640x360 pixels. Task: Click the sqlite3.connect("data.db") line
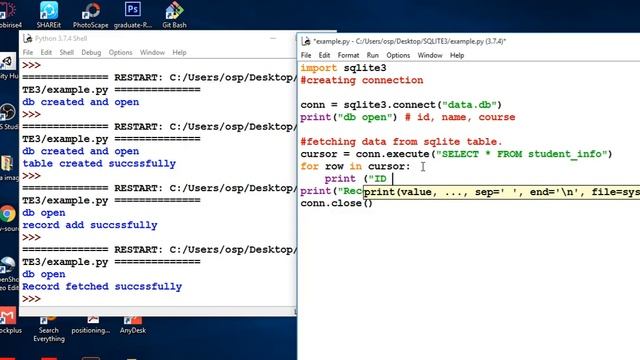coord(401,105)
